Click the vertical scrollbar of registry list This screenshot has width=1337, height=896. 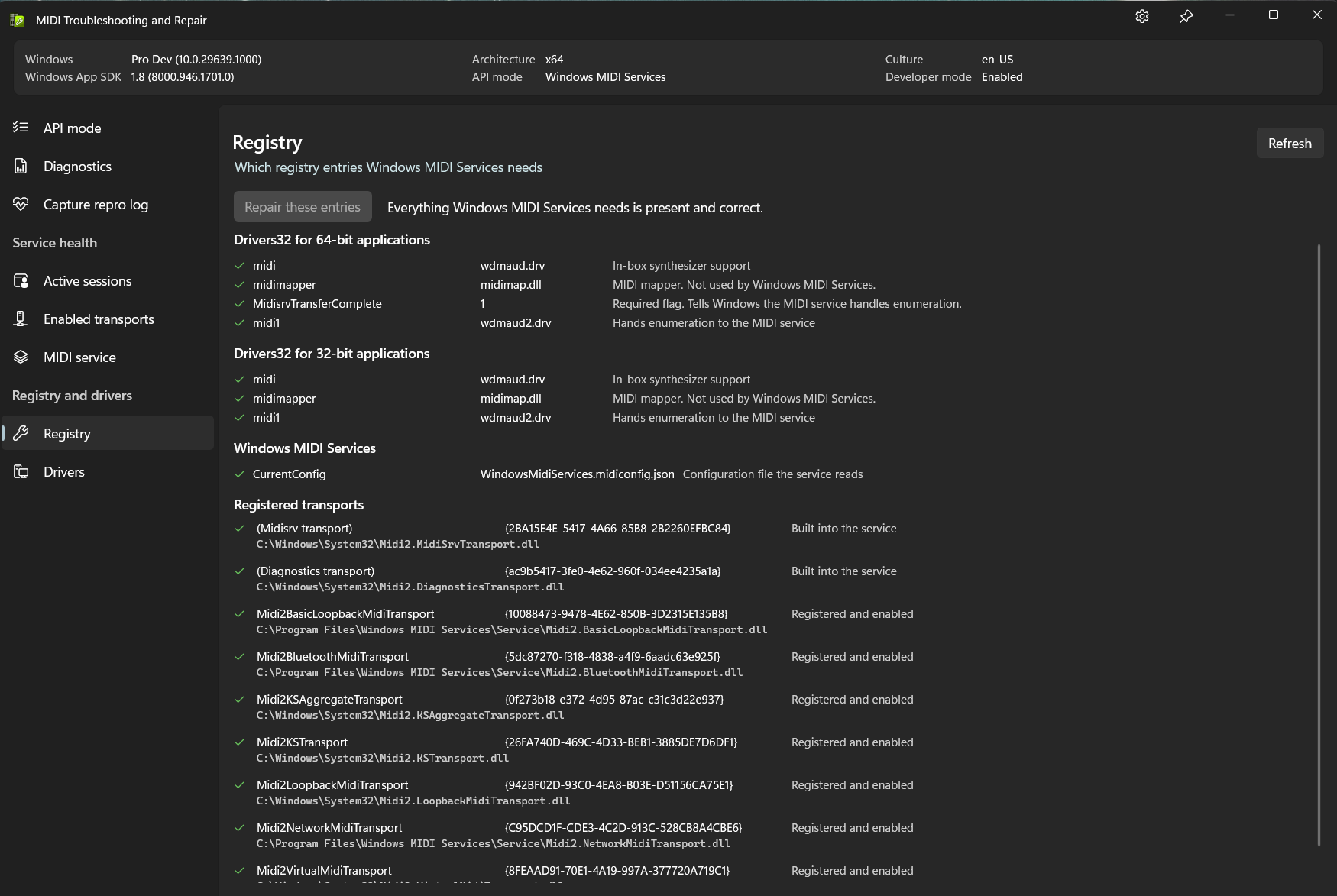pos(1319,545)
